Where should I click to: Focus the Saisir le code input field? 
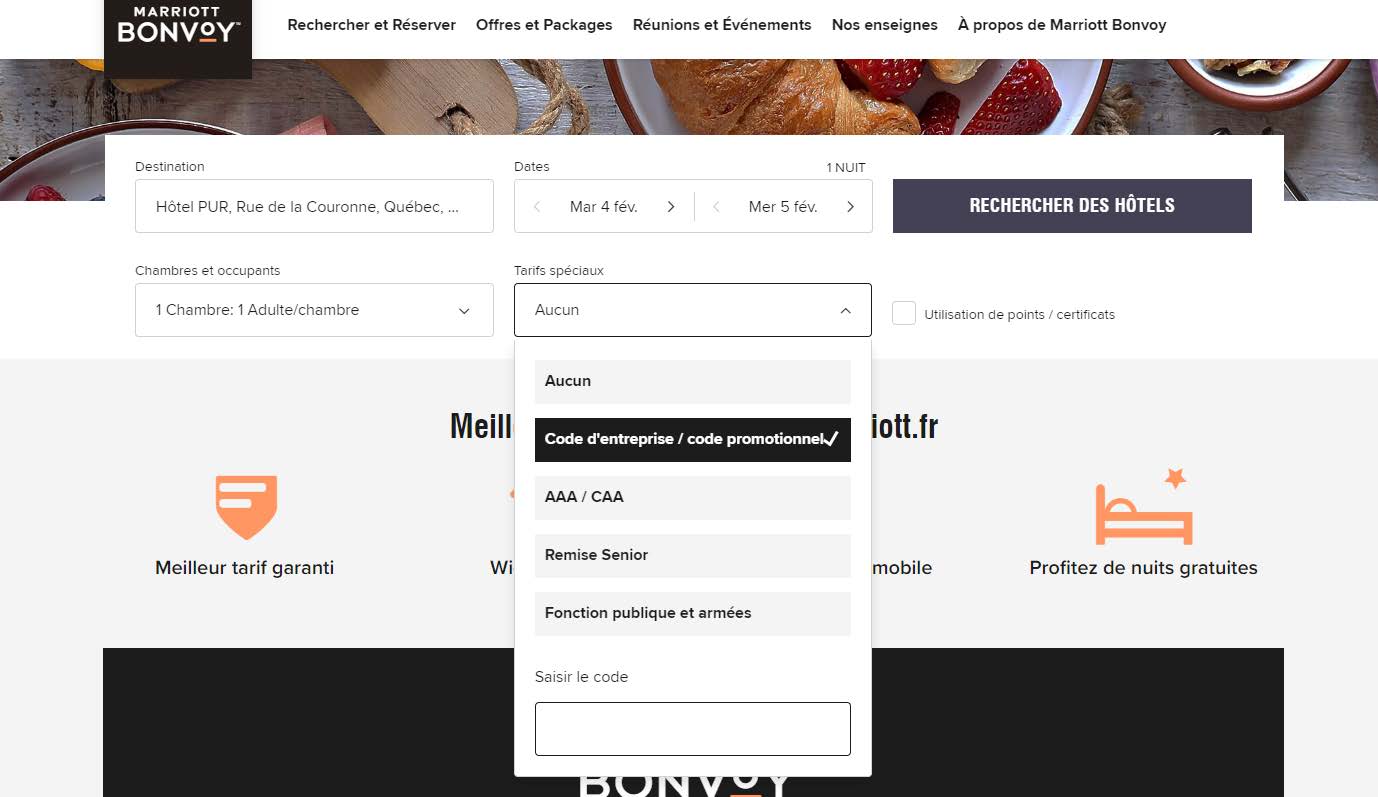[692, 729]
